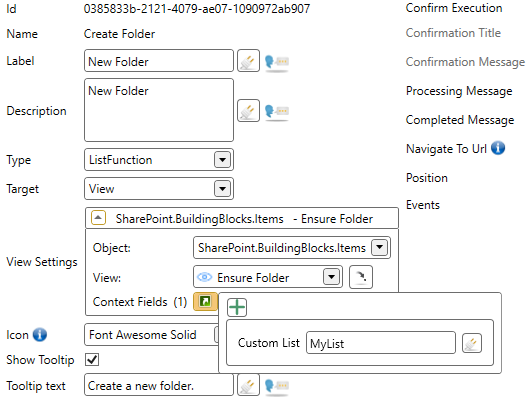Open the Font Awesome Solid icon dropdown
The width and height of the screenshot is (526, 398).
216,335
